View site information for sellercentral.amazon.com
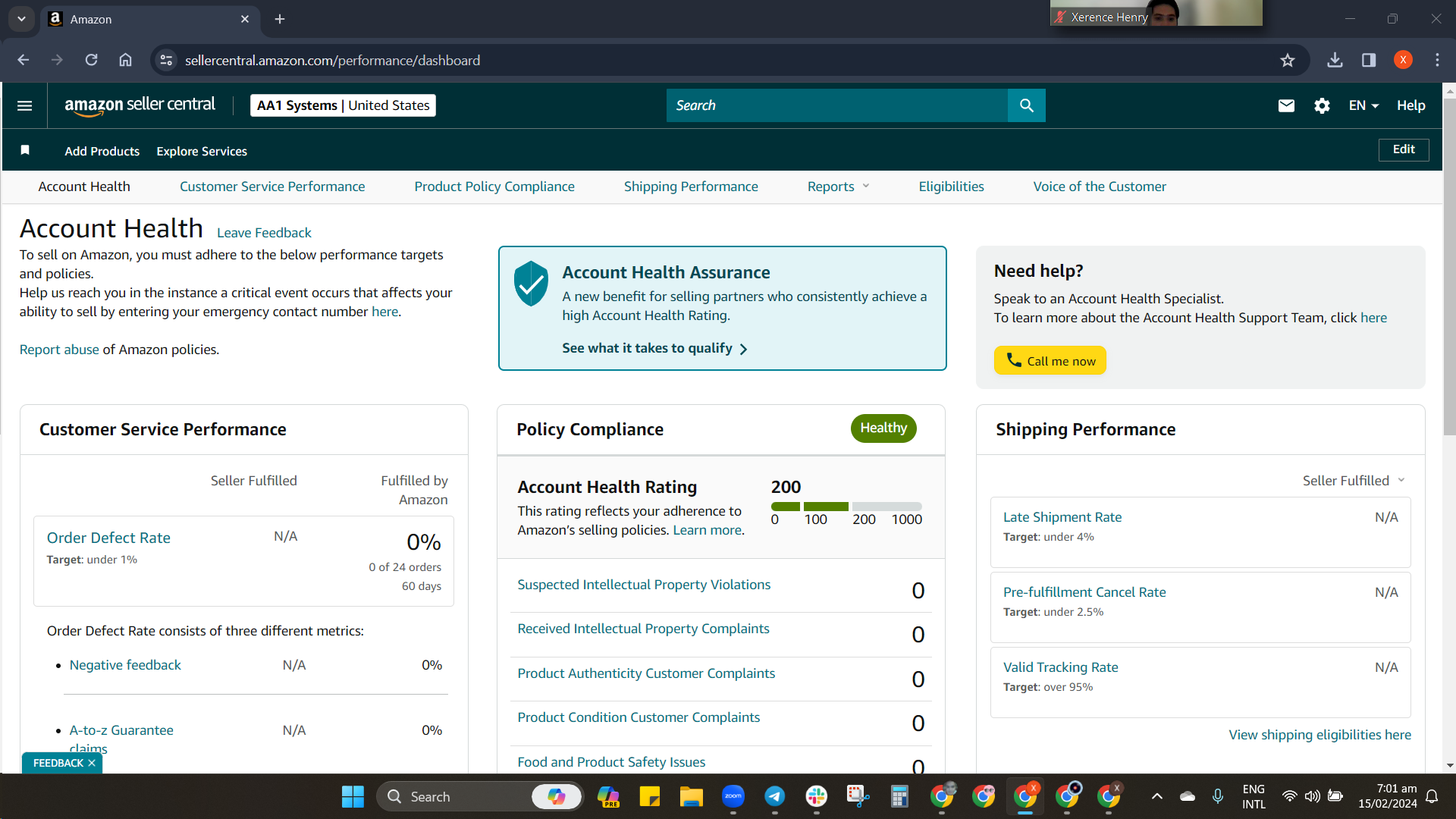Screen dimensions: 1456x819 pos(166,60)
